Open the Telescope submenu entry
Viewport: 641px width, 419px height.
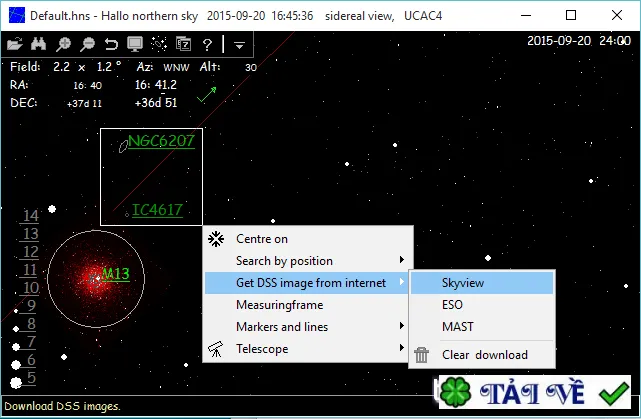coord(309,349)
